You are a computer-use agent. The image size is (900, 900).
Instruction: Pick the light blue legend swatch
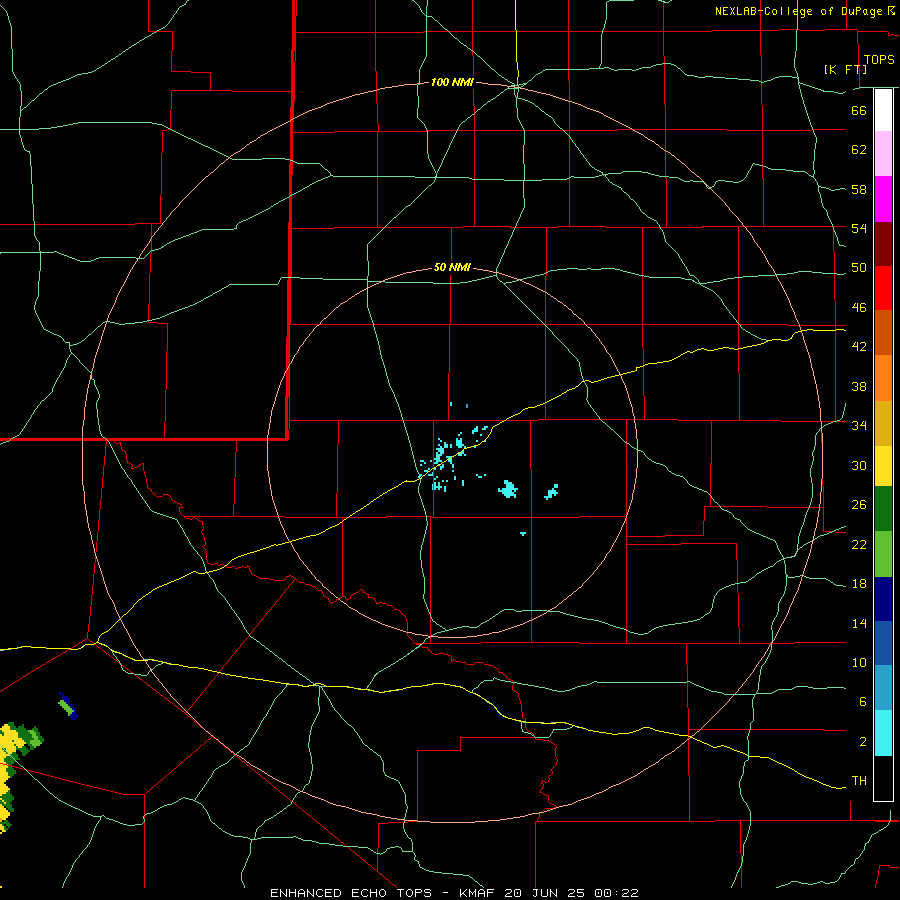tap(883, 687)
